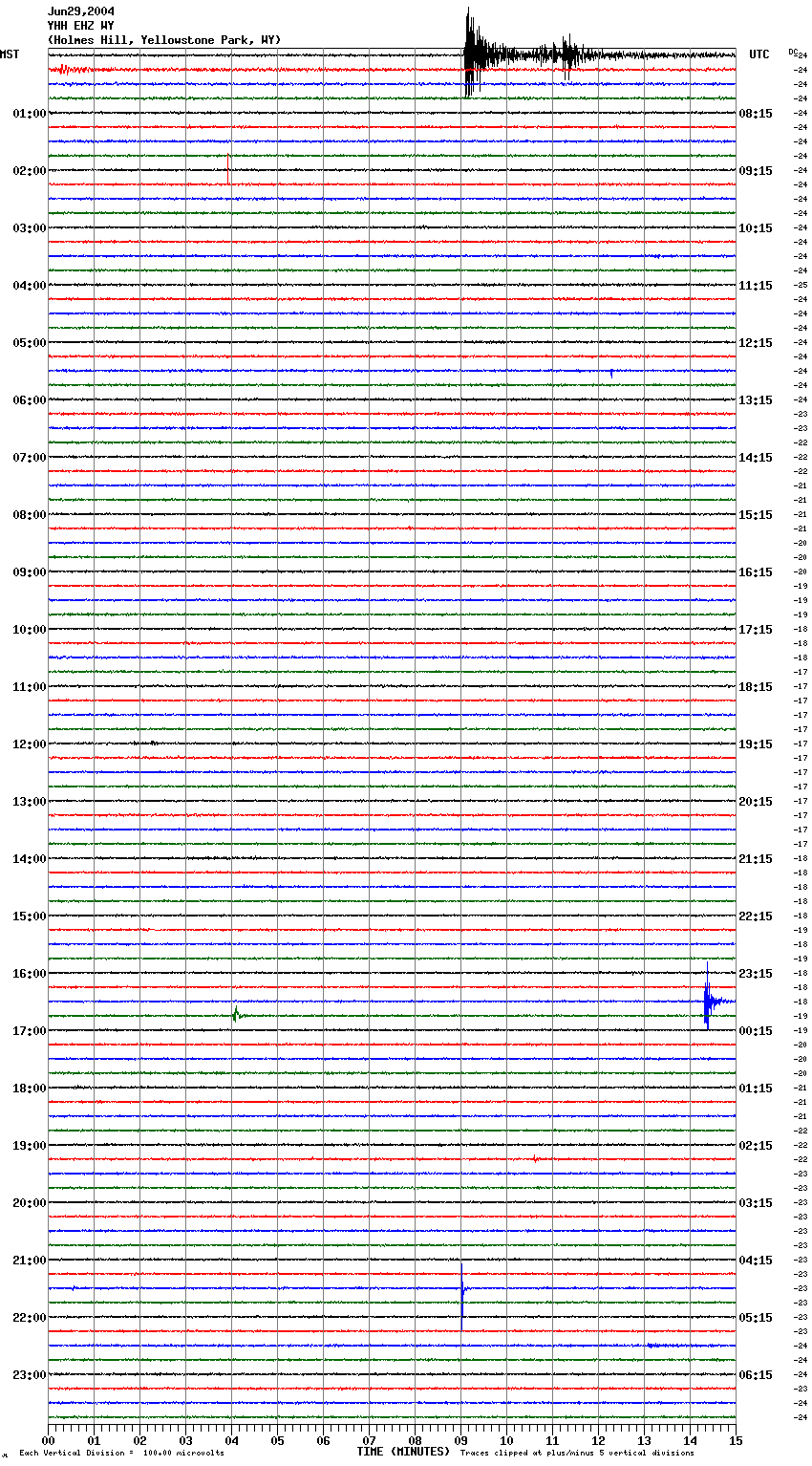Click the 15:15 UTC time label
This screenshot has width=812, height=1466.
(x=756, y=515)
